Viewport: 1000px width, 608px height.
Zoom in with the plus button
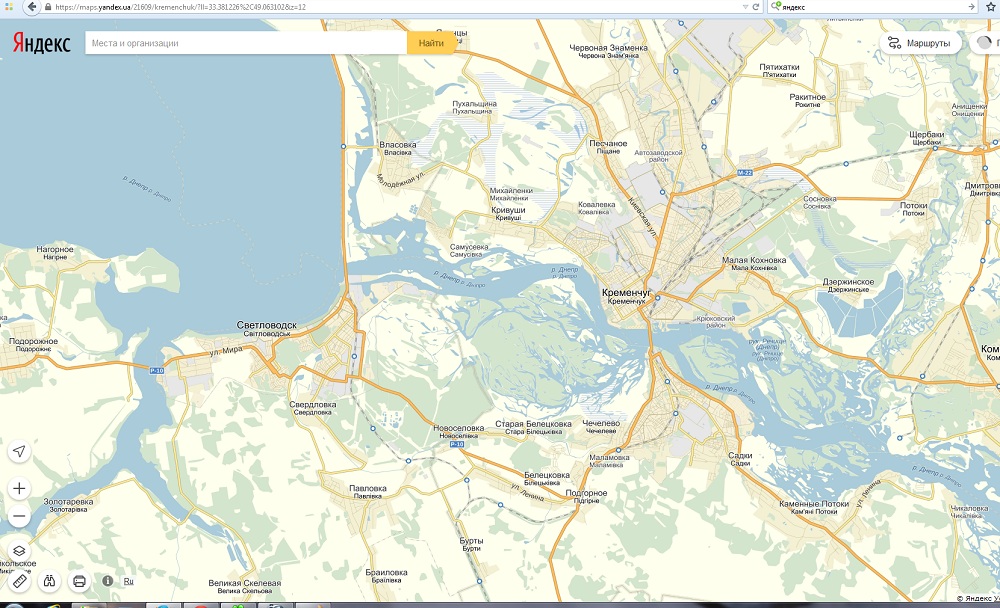click(19, 489)
